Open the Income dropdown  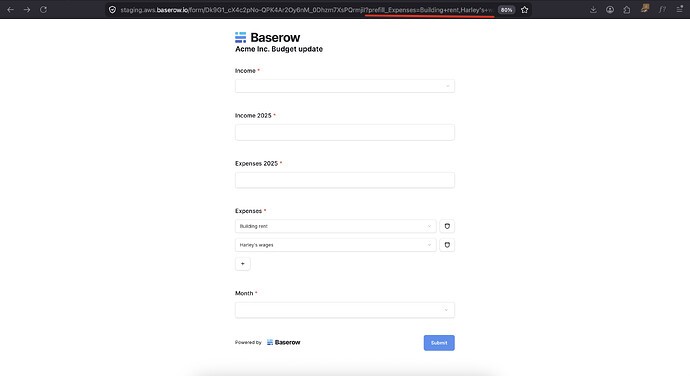(x=345, y=86)
